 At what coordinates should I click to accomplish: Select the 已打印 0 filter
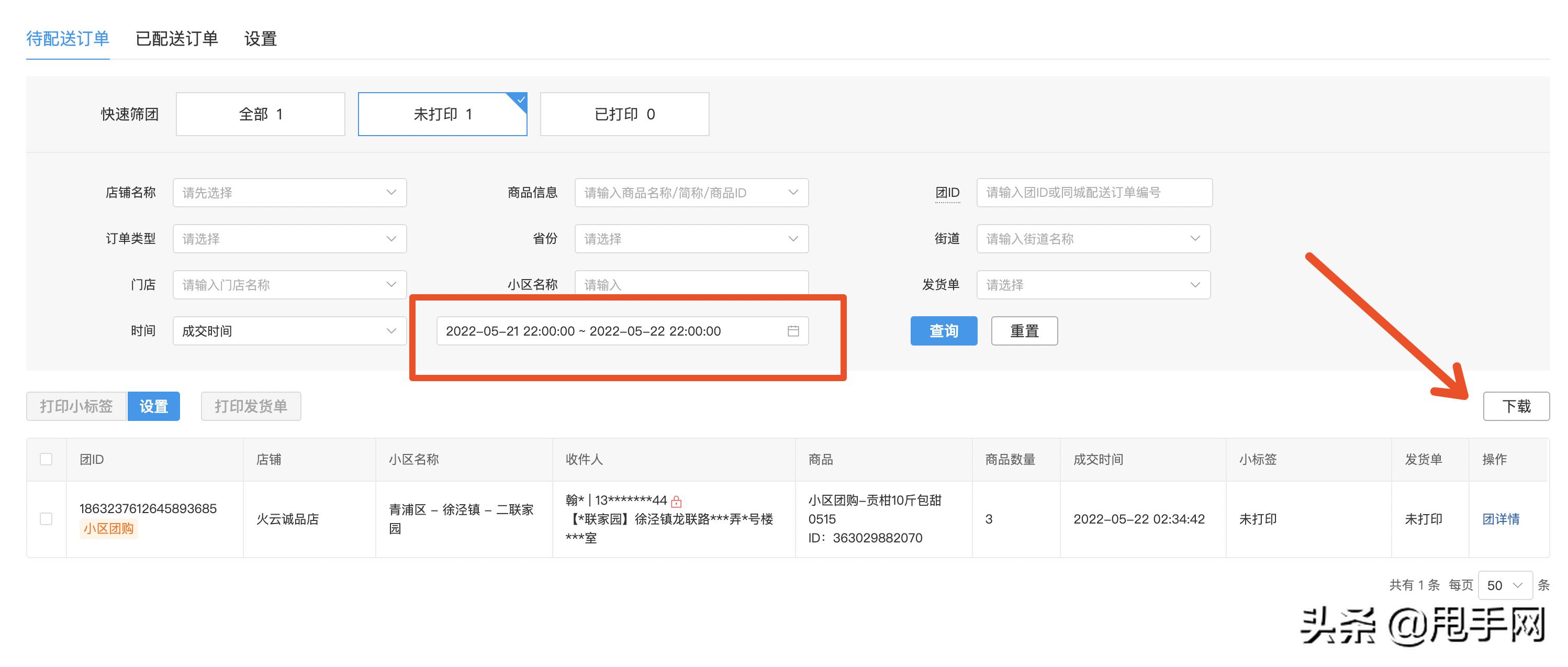623,113
